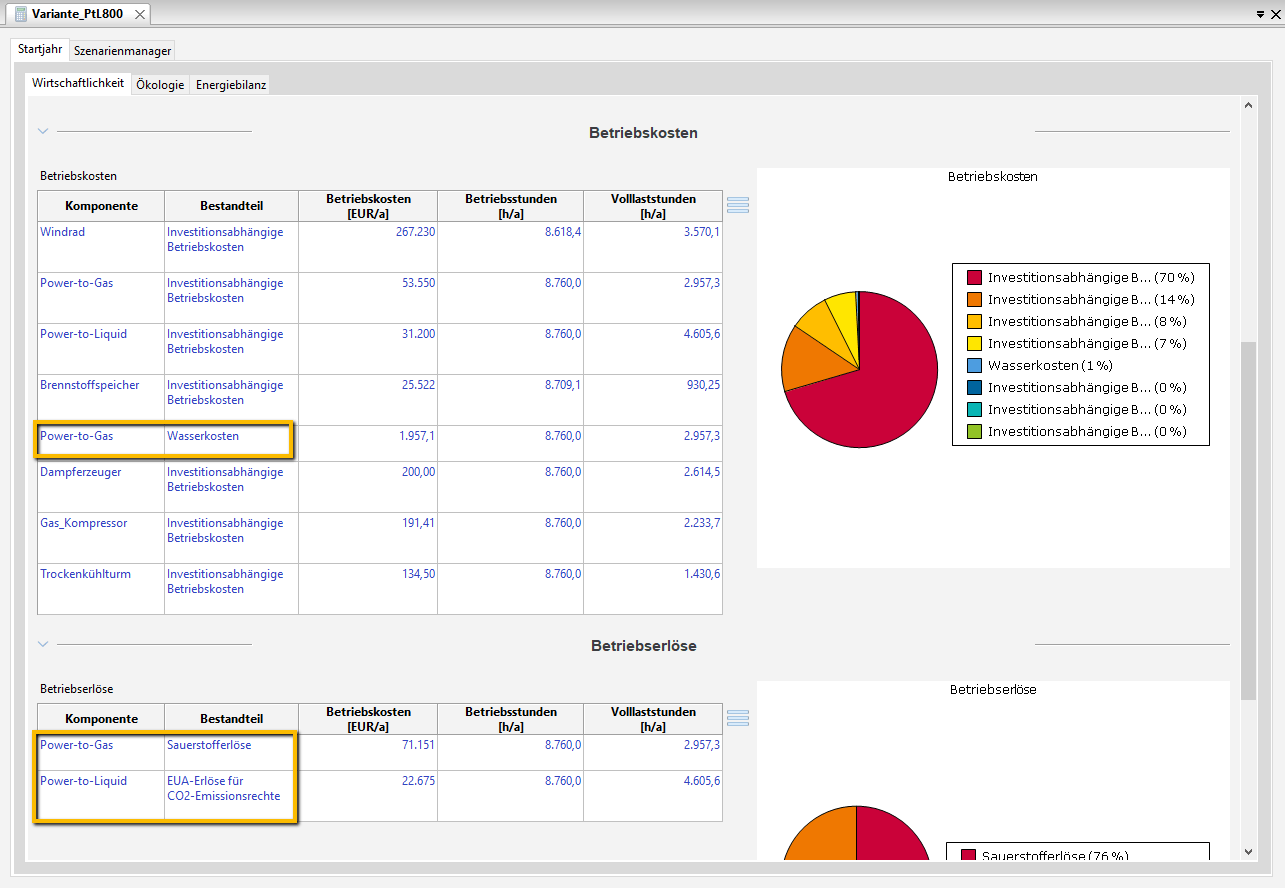Click the vertical scrollbar thumb
1285x888 pixels.
[x=1248, y=520]
